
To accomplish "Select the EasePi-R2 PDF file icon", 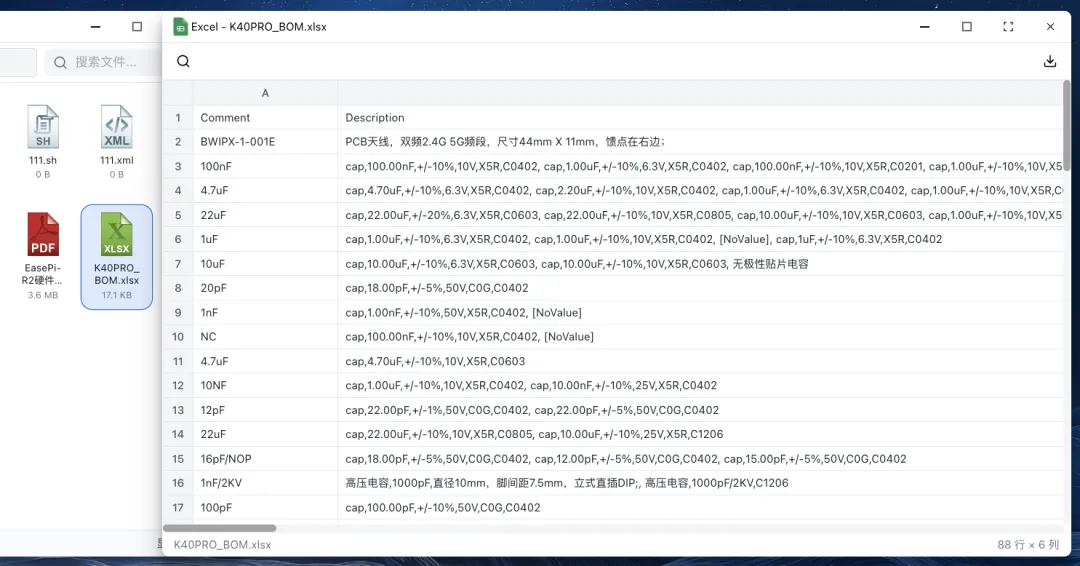I will click(x=43, y=236).
